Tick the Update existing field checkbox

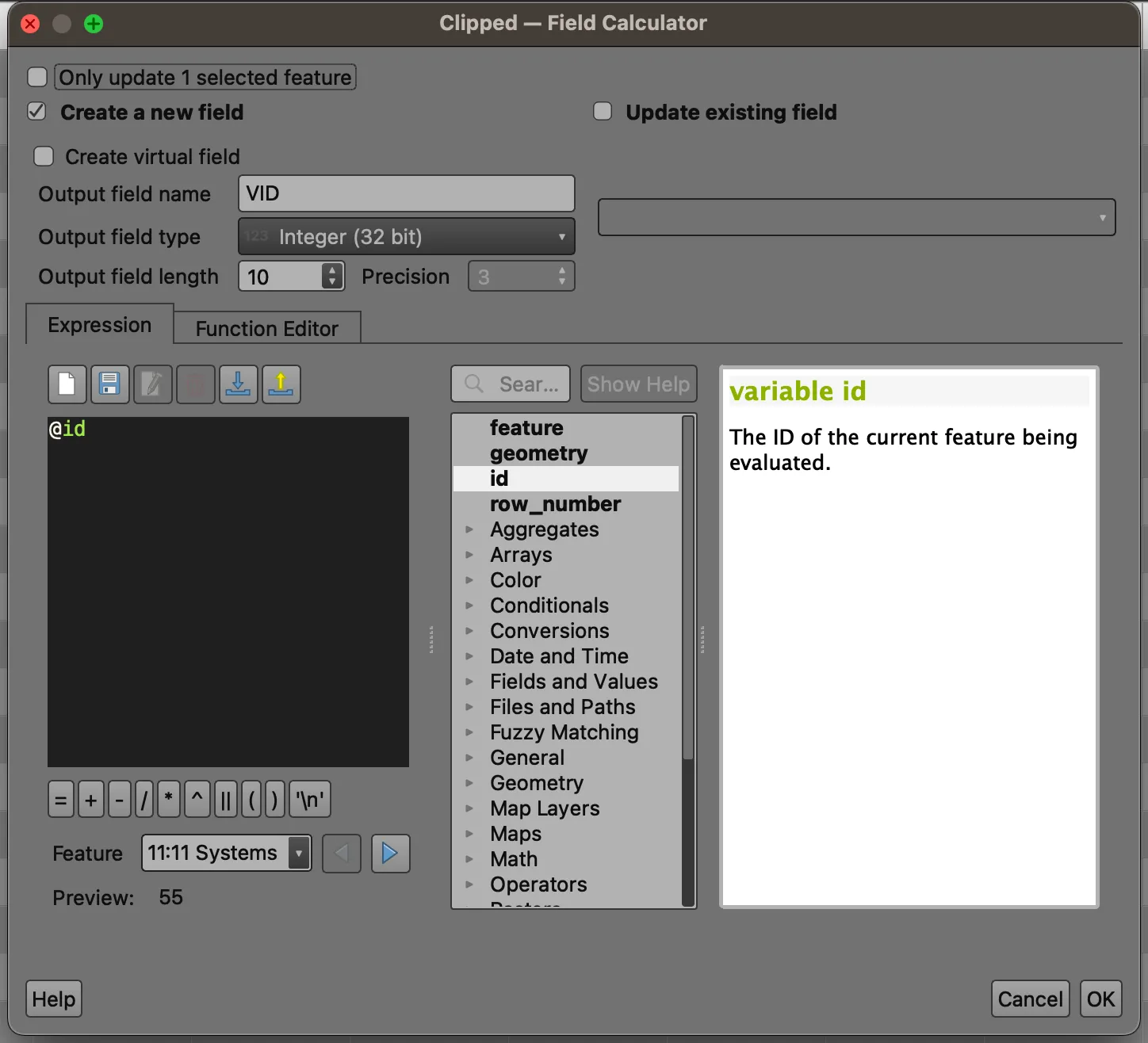coord(603,112)
